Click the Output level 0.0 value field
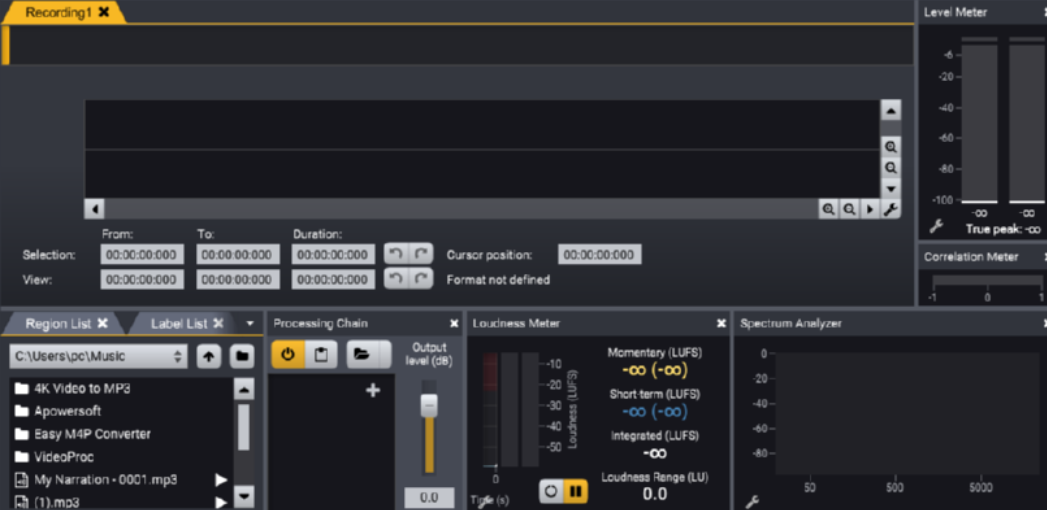 [429, 498]
